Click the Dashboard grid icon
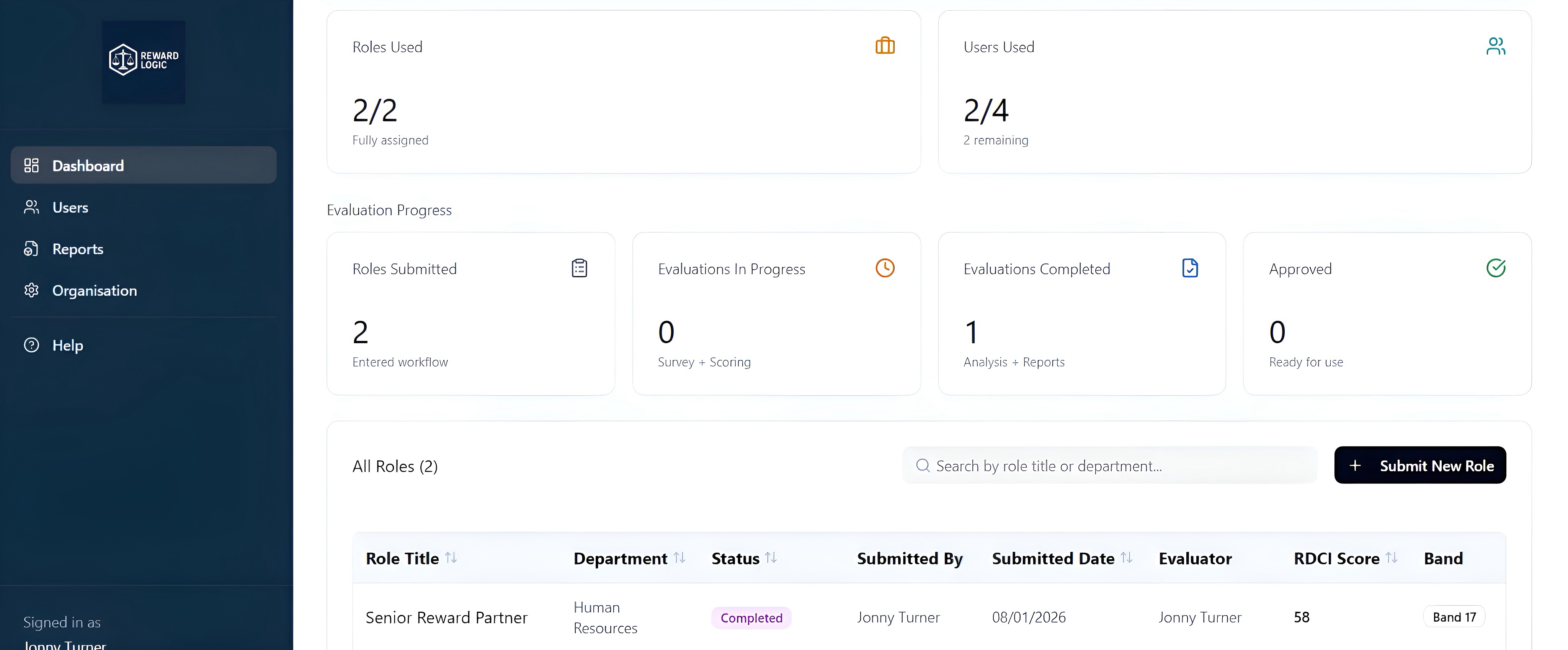This screenshot has width=1568, height=650. click(31, 165)
